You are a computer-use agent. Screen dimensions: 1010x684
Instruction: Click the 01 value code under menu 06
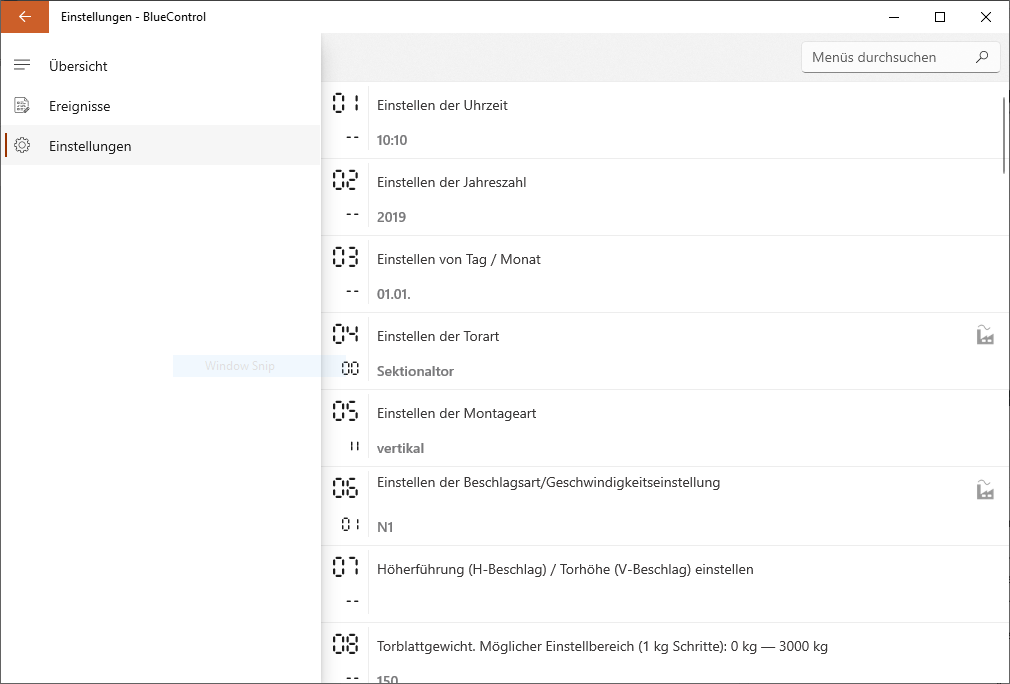pos(350,525)
